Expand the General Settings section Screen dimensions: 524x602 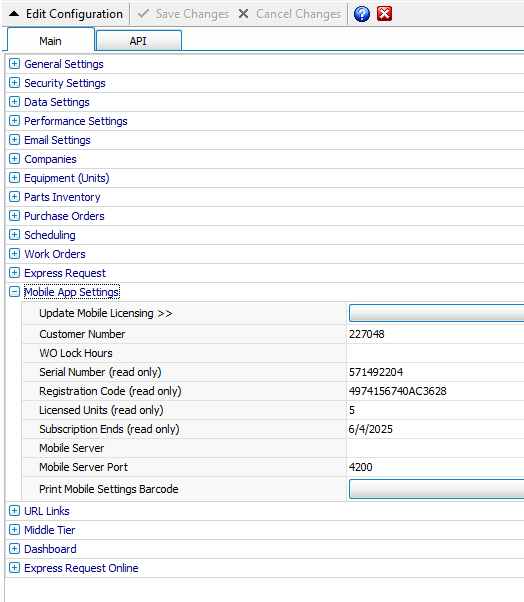point(14,64)
